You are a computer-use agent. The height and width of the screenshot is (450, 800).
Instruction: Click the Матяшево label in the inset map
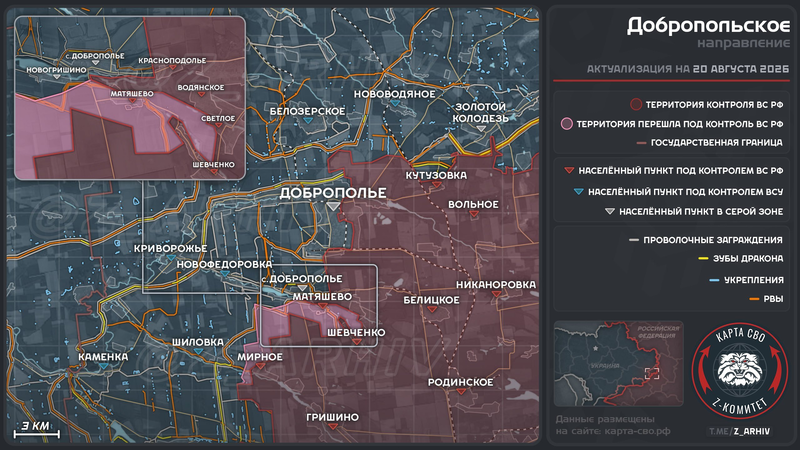point(132,94)
